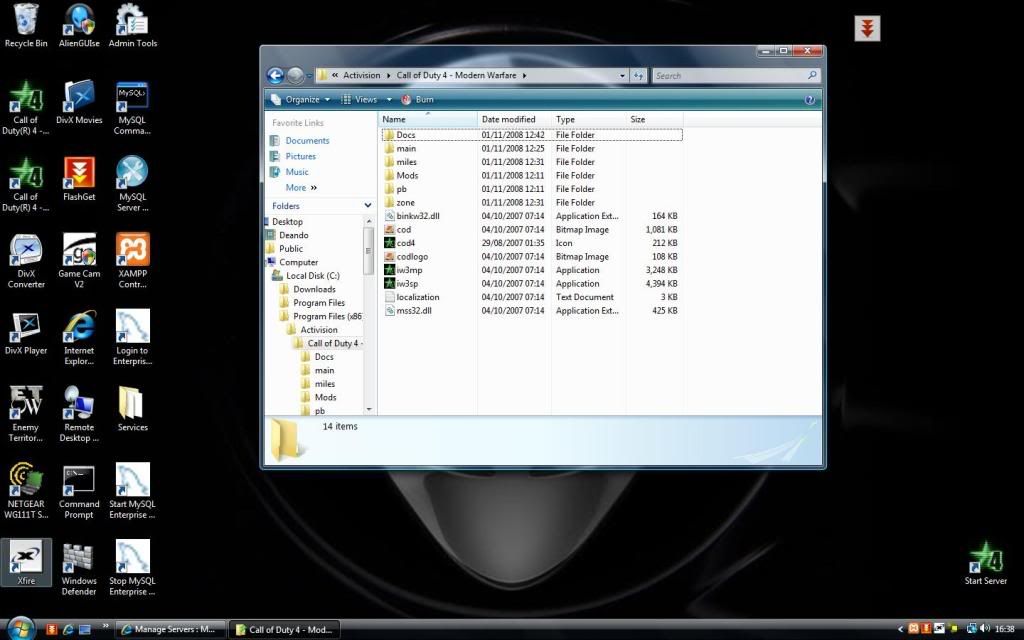Open the Organize menu in Explorer

point(301,100)
